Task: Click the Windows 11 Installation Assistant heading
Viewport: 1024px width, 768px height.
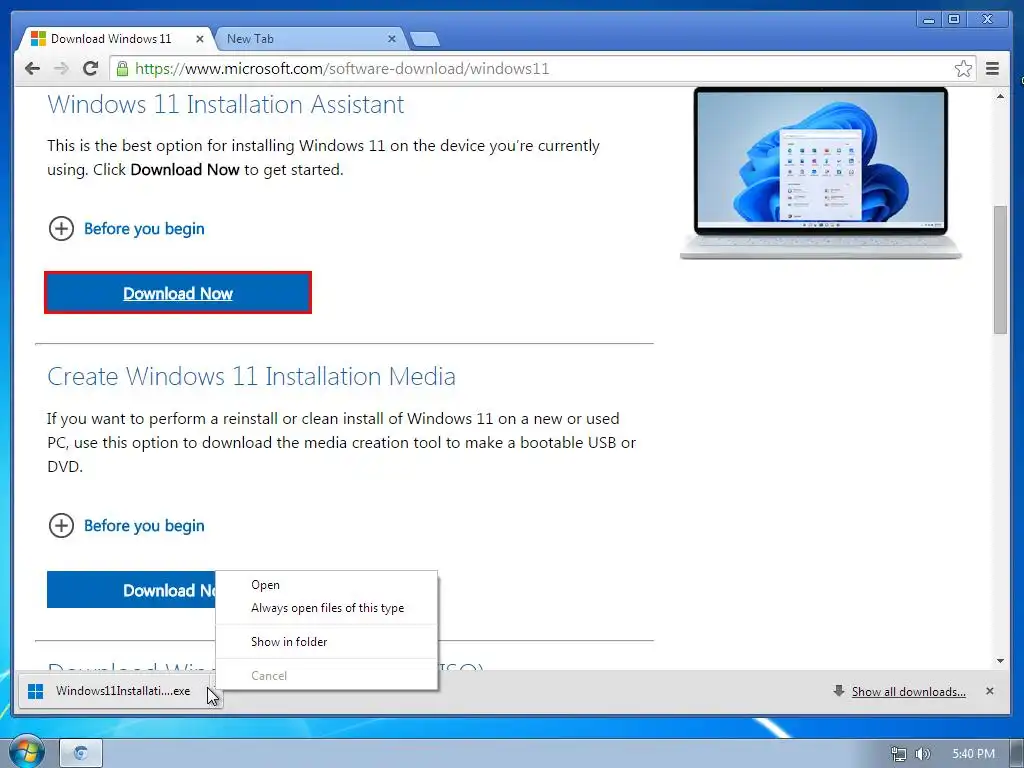Action: click(225, 104)
